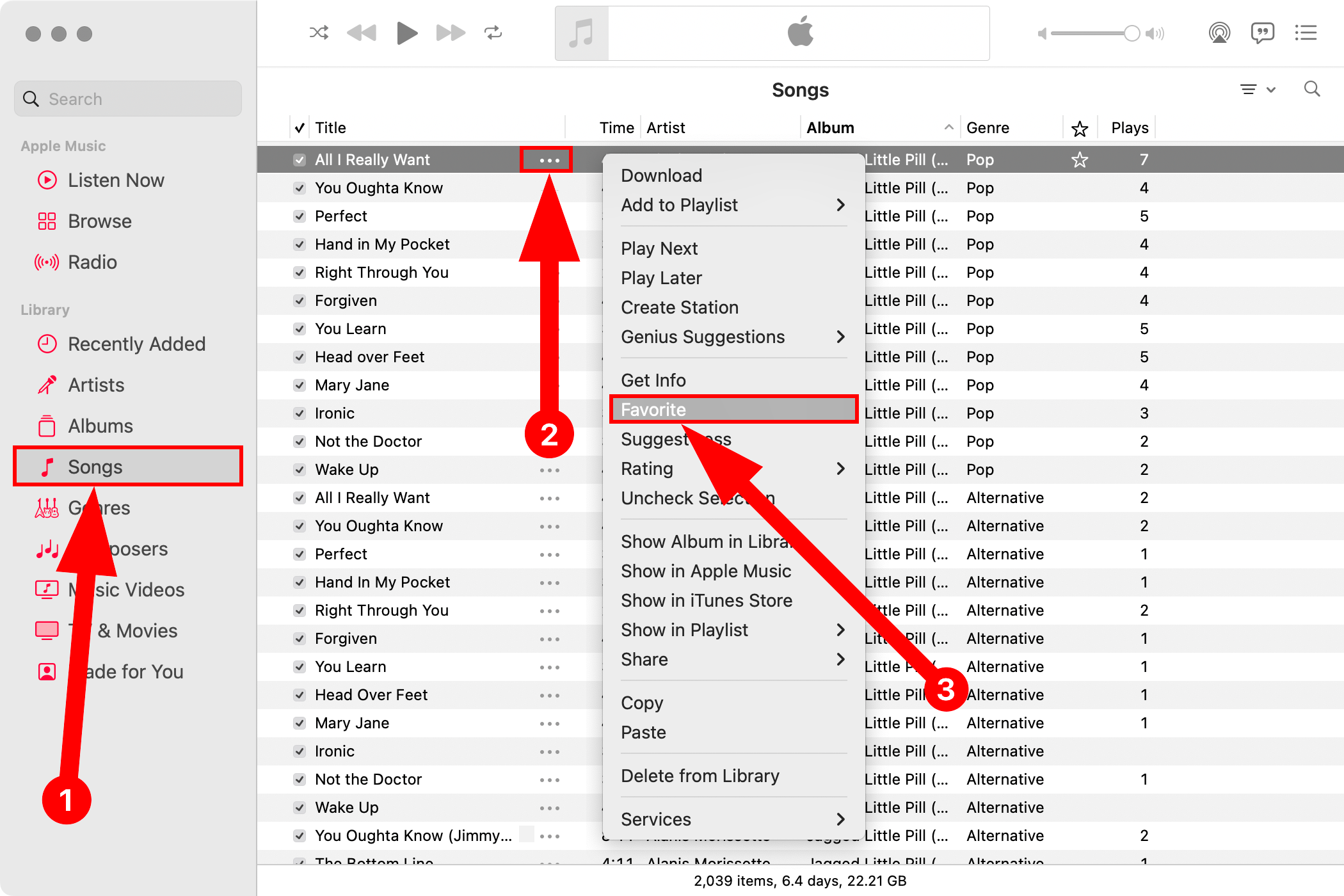This screenshot has width=1344, height=896.
Task: Select Favorite in the context menu
Action: click(x=652, y=409)
